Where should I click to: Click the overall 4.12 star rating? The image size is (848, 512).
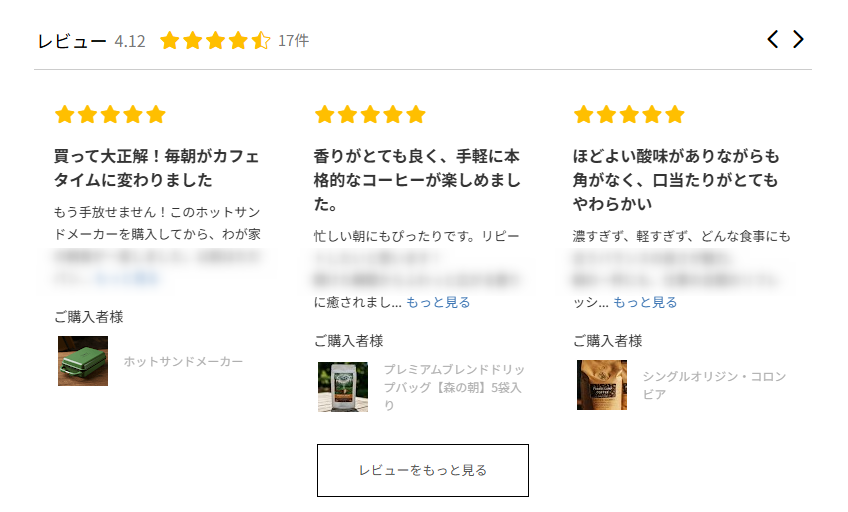[215, 41]
